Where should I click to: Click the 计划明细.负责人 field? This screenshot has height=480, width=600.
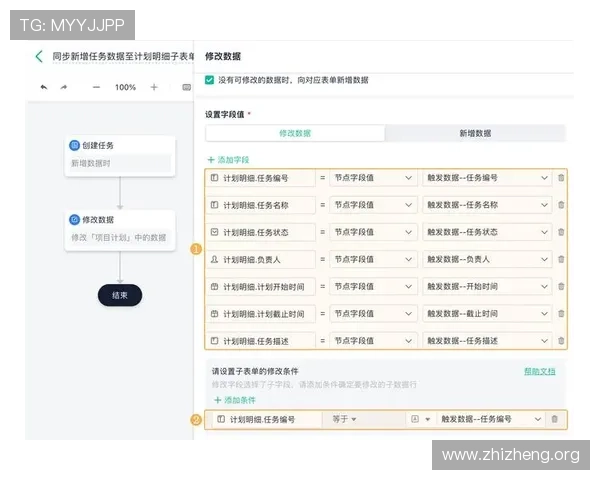point(261,260)
